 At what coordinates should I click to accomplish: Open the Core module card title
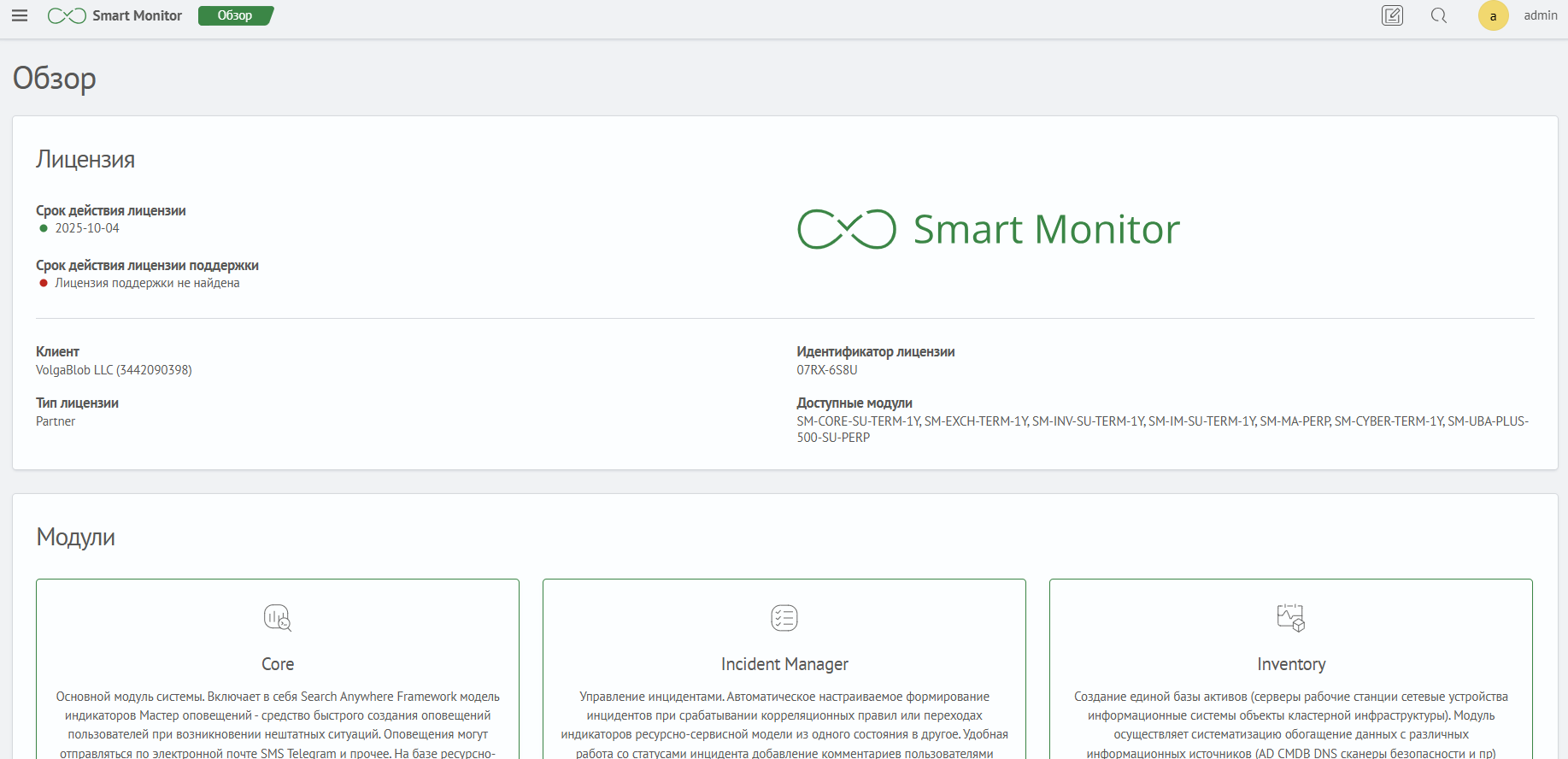(x=278, y=664)
